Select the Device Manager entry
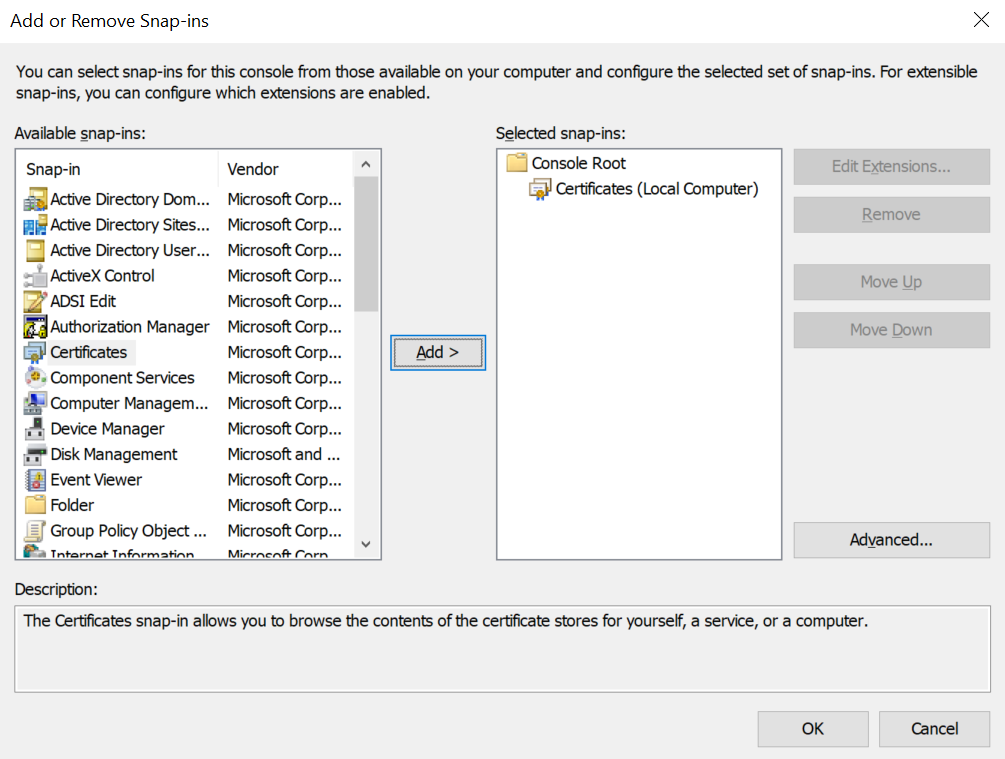This screenshot has width=1005, height=759. [x=108, y=429]
